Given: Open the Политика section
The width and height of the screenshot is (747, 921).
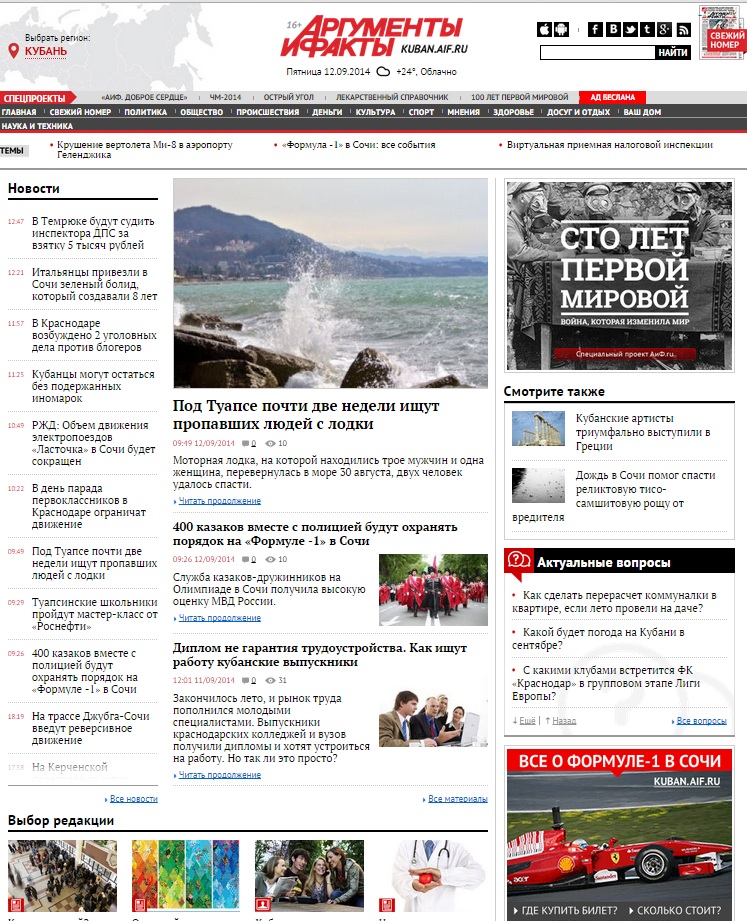Looking at the screenshot, I should coord(145,112).
